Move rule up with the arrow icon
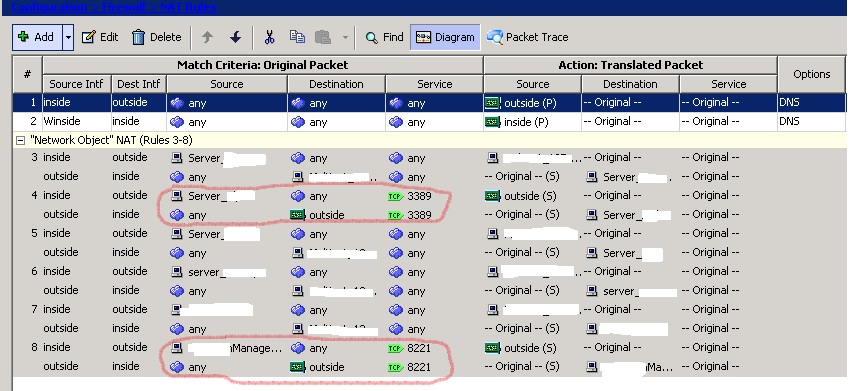 [207, 37]
